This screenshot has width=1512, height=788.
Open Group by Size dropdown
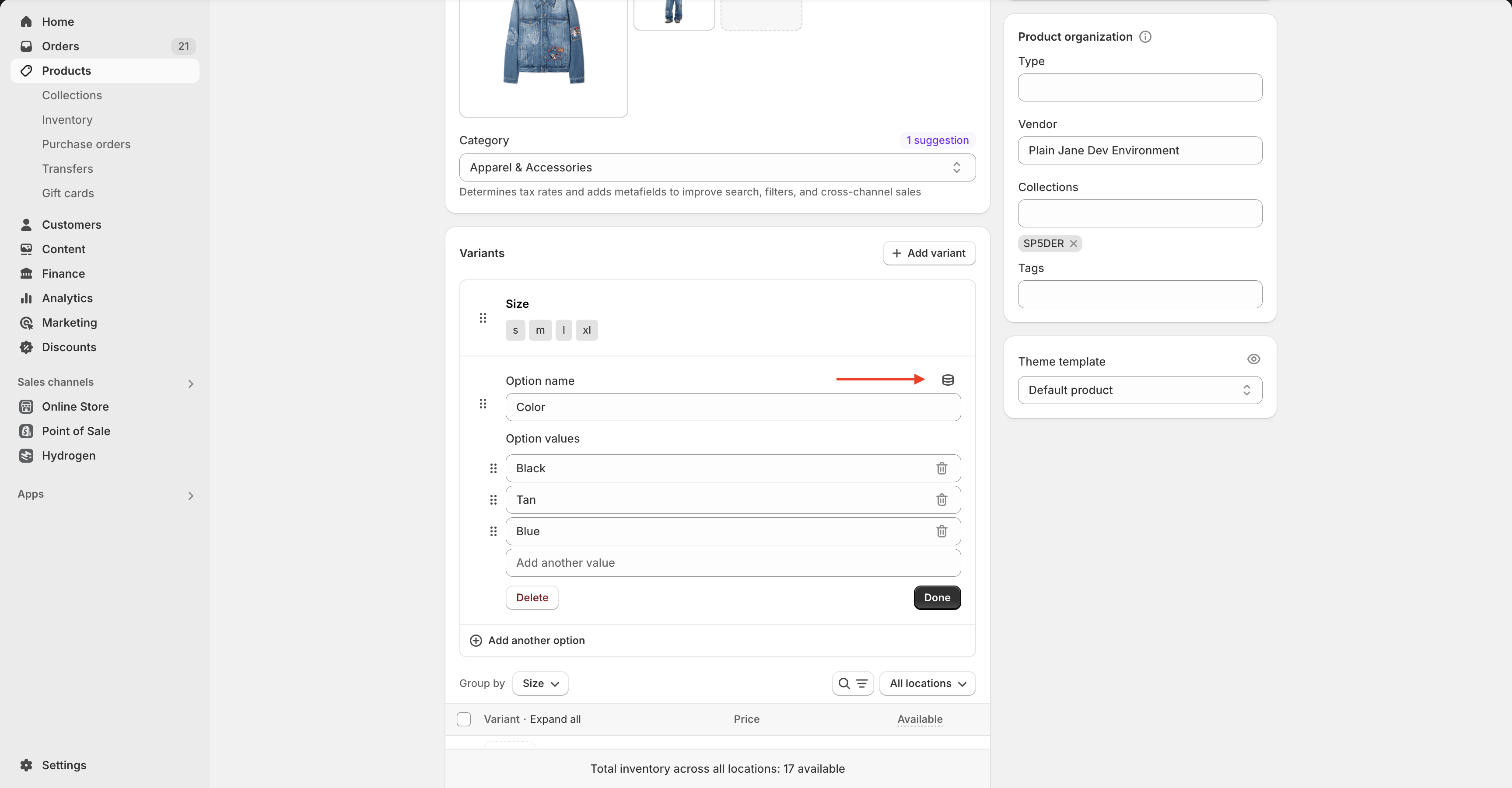click(x=540, y=683)
